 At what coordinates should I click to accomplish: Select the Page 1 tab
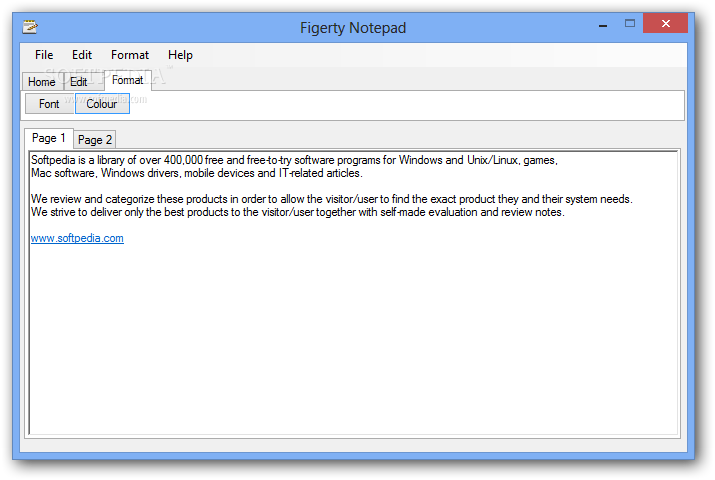click(x=49, y=138)
